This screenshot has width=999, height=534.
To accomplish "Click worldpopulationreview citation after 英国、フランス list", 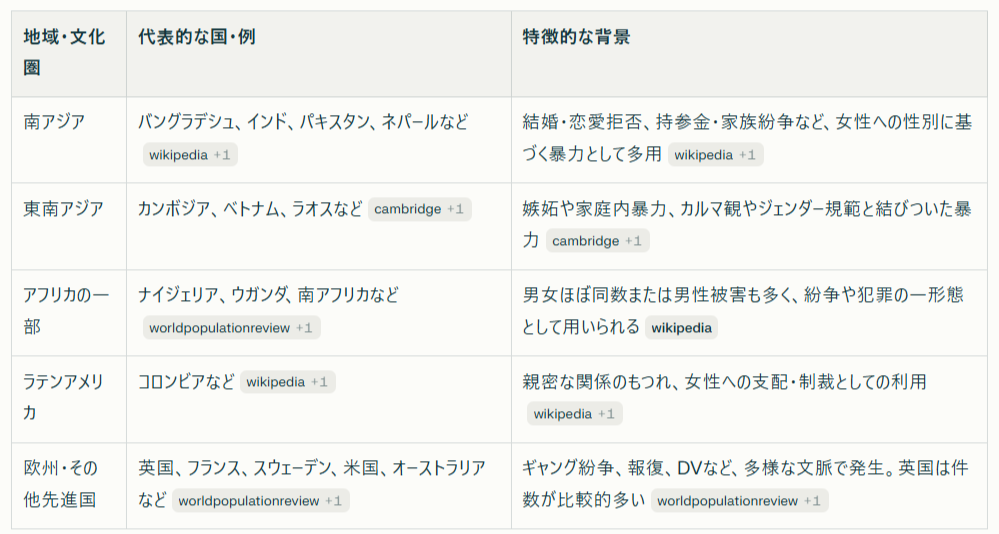I will click(x=261, y=501).
